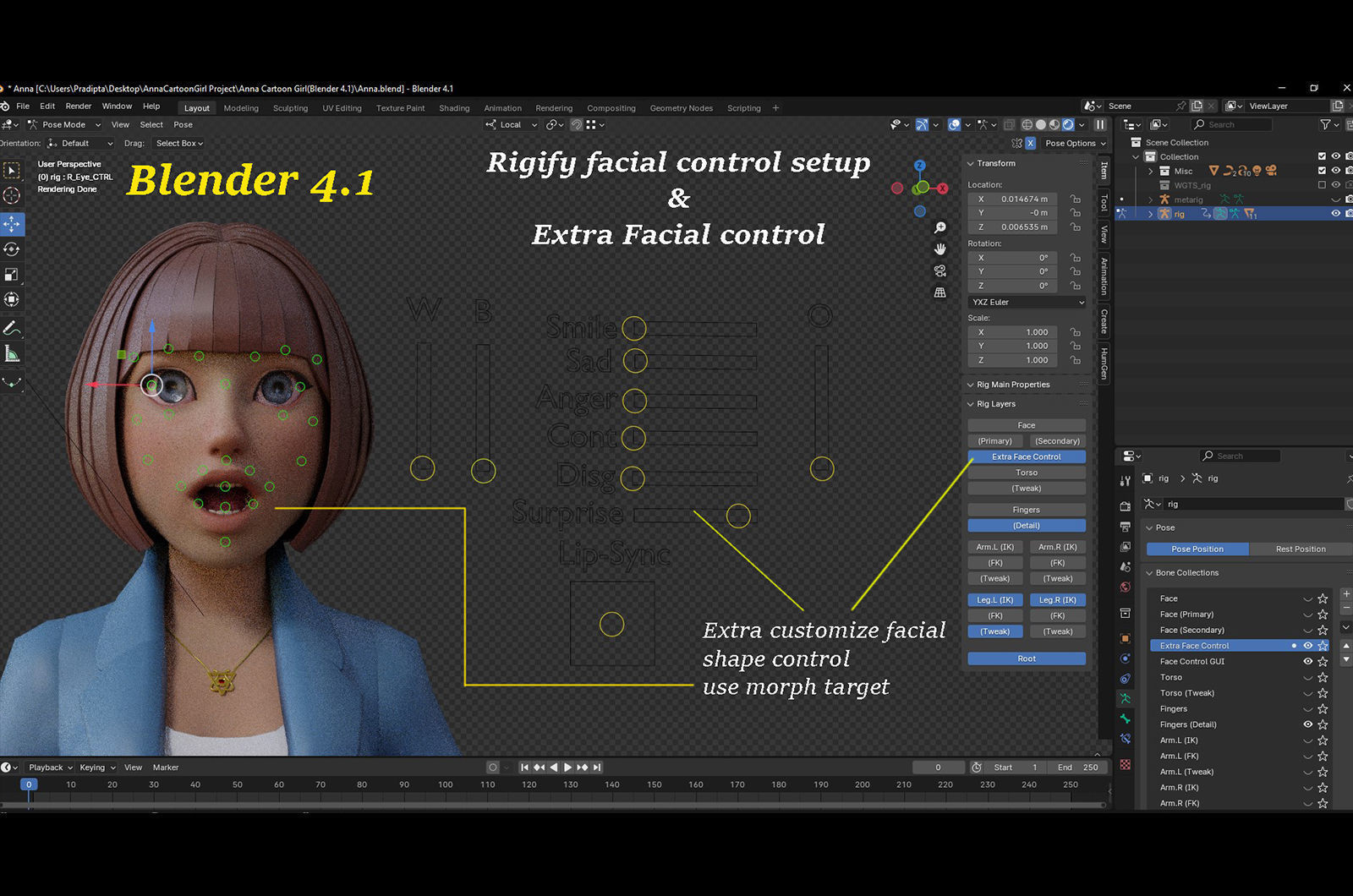This screenshot has width=1353, height=896.
Task: Hide the Face Control GUI bone collection
Action: point(1308,662)
